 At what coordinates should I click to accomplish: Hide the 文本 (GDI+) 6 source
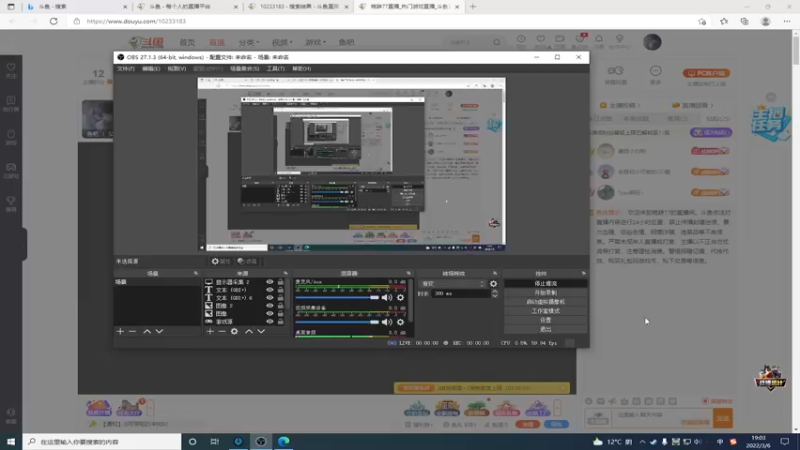pyautogui.click(x=270, y=297)
